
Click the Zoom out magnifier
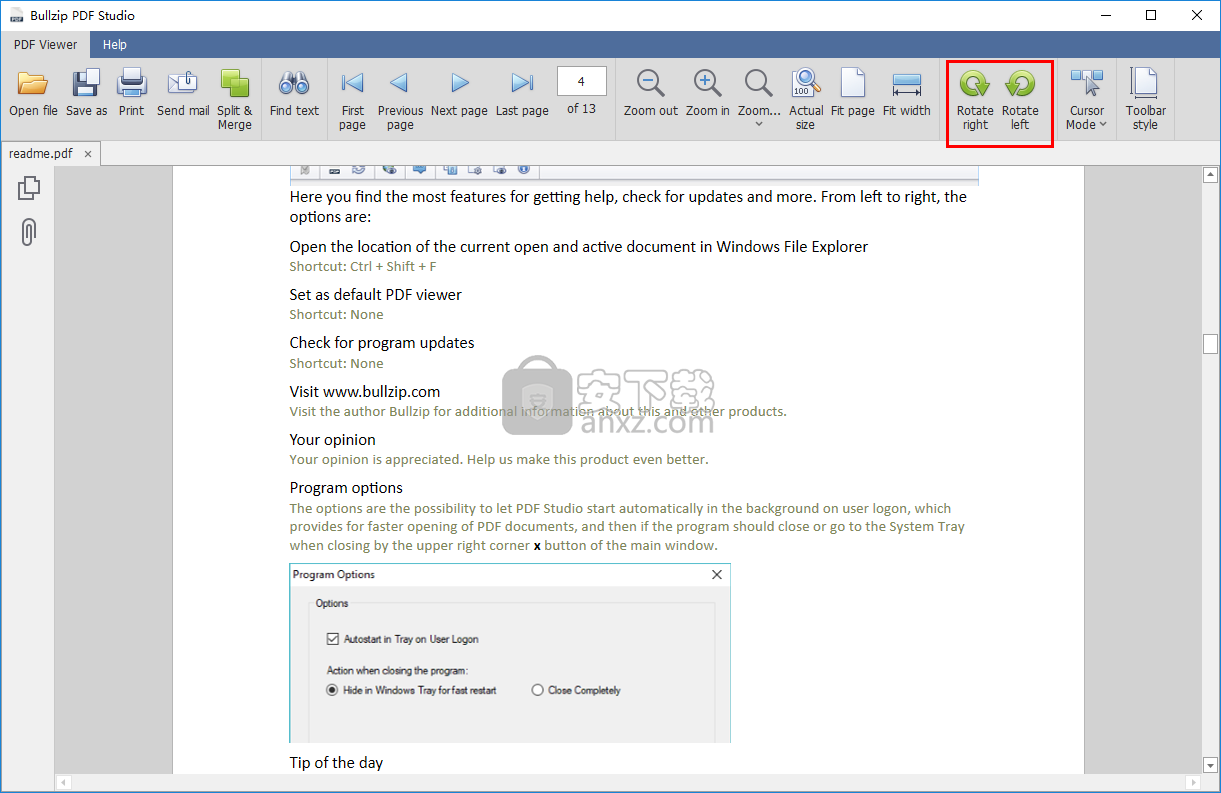(x=650, y=83)
